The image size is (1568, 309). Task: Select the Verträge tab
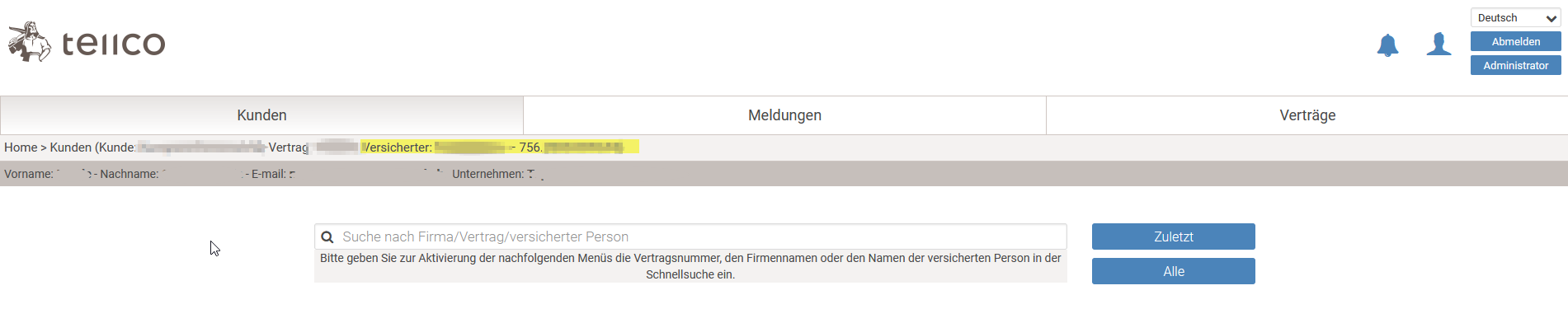[1307, 115]
